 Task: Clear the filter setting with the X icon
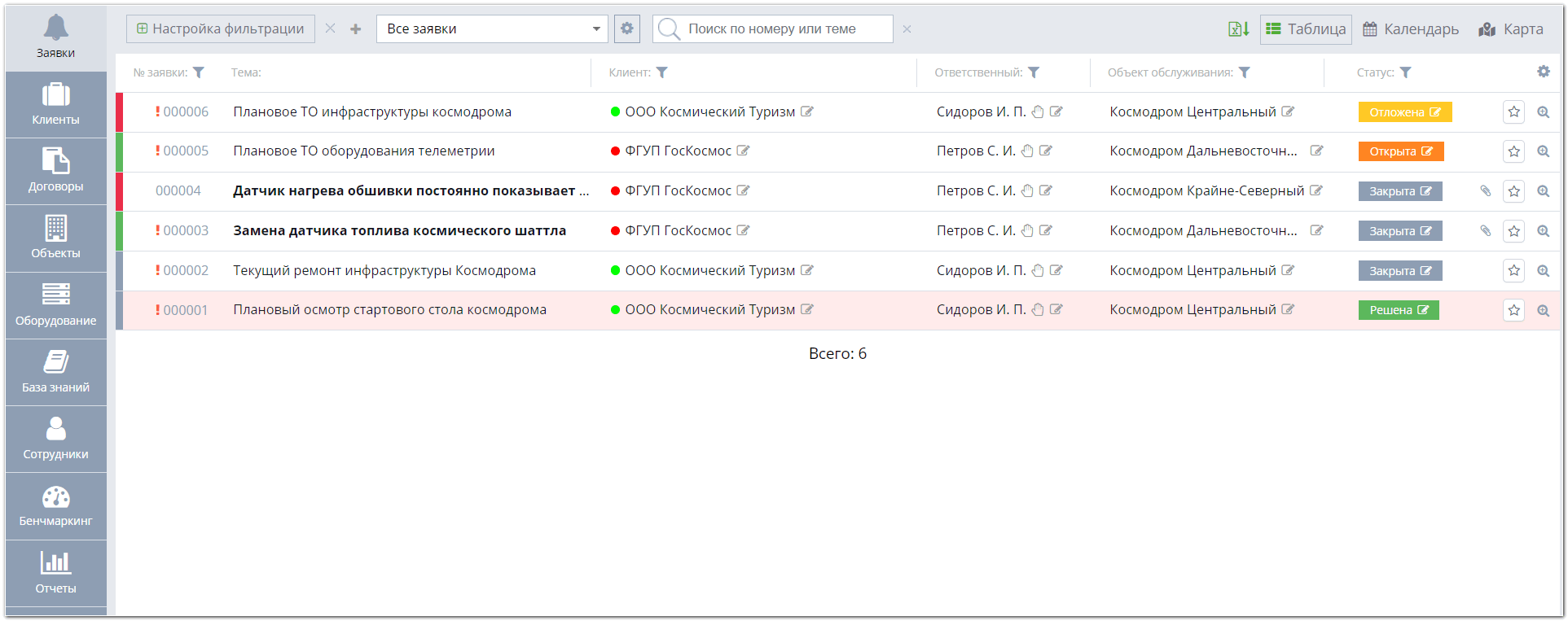330,28
